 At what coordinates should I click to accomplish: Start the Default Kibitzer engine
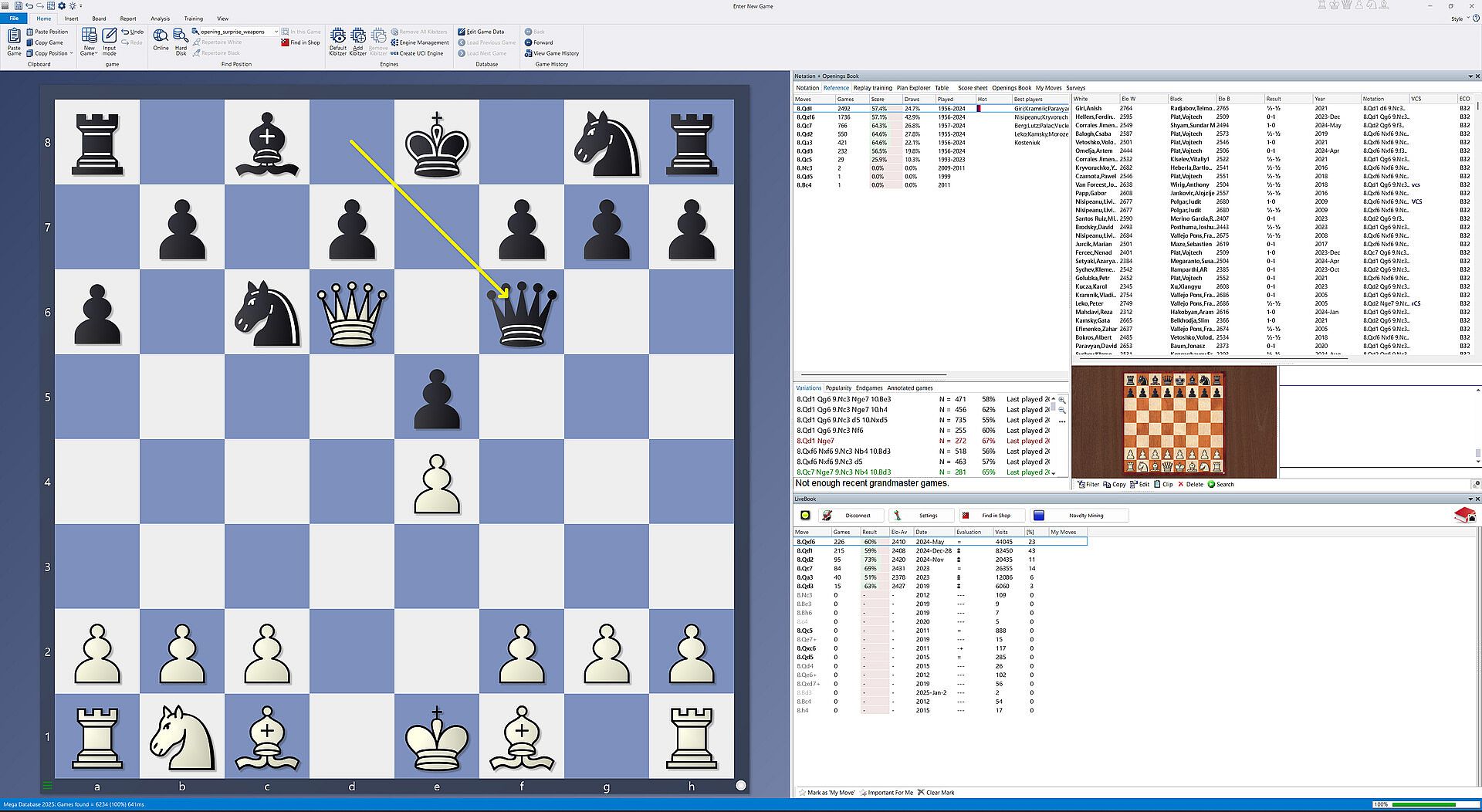click(338, 42)
